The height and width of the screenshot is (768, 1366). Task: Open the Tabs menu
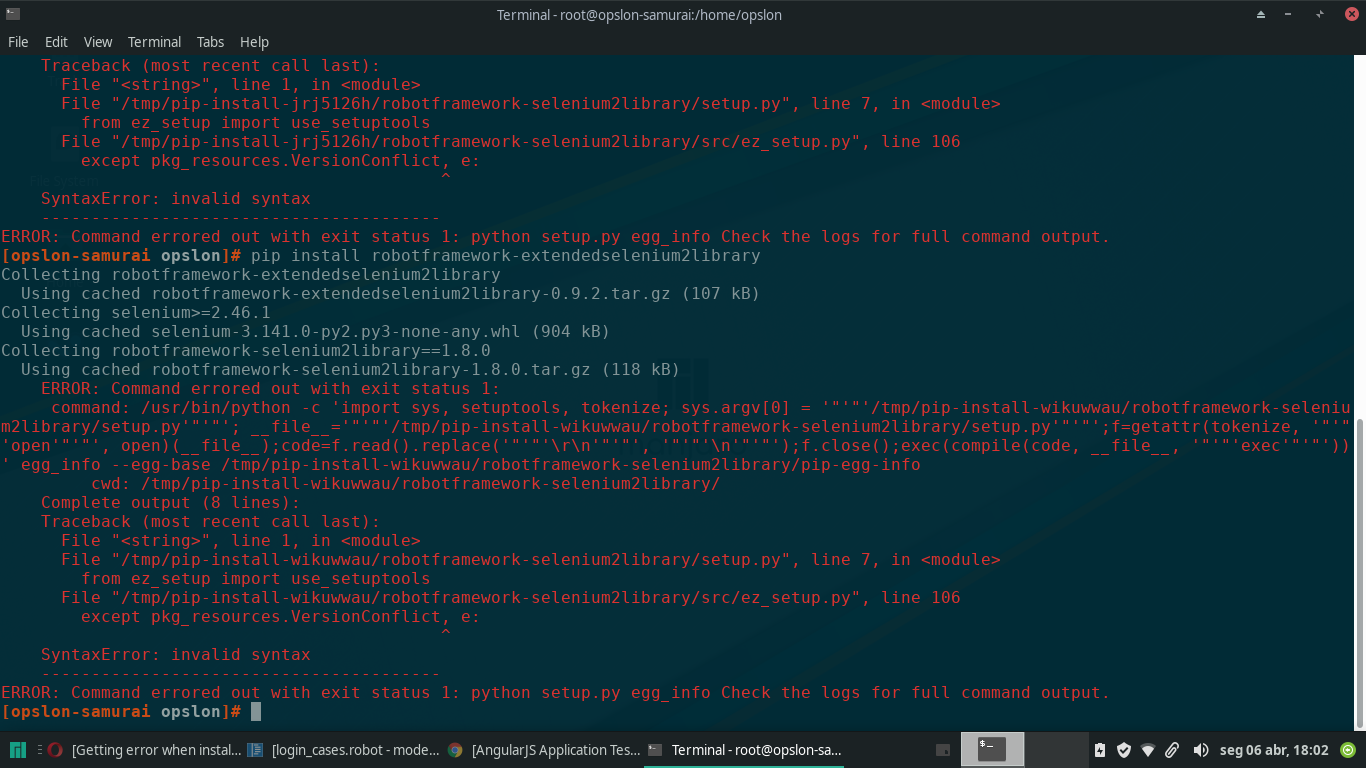(210, 42)
